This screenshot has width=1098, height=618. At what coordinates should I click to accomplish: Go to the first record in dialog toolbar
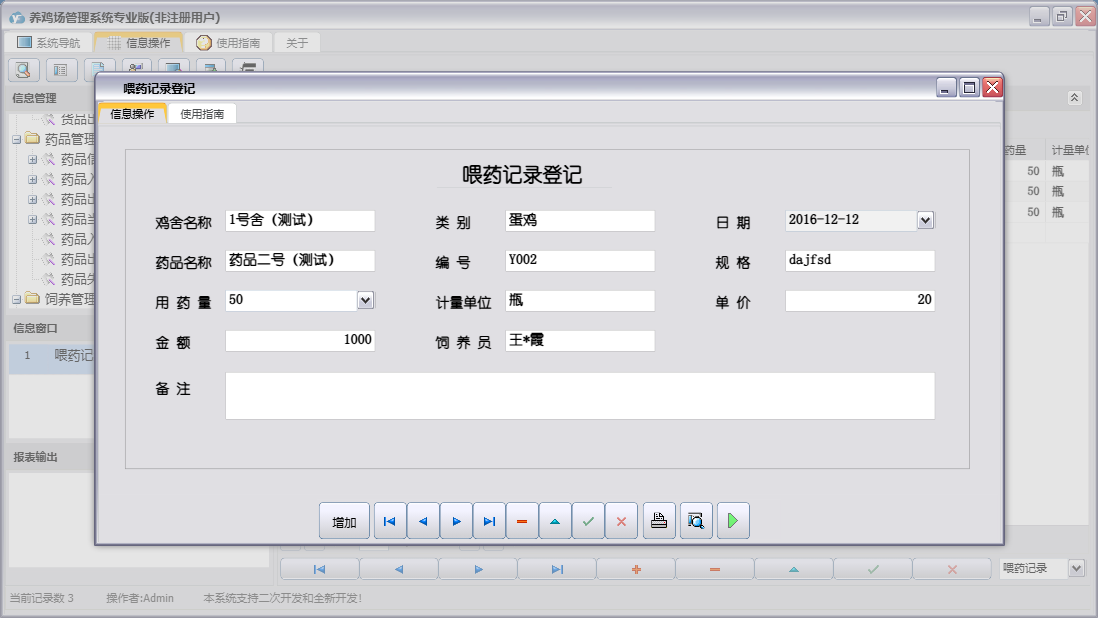pyautogui.click(x=390, y=521)
